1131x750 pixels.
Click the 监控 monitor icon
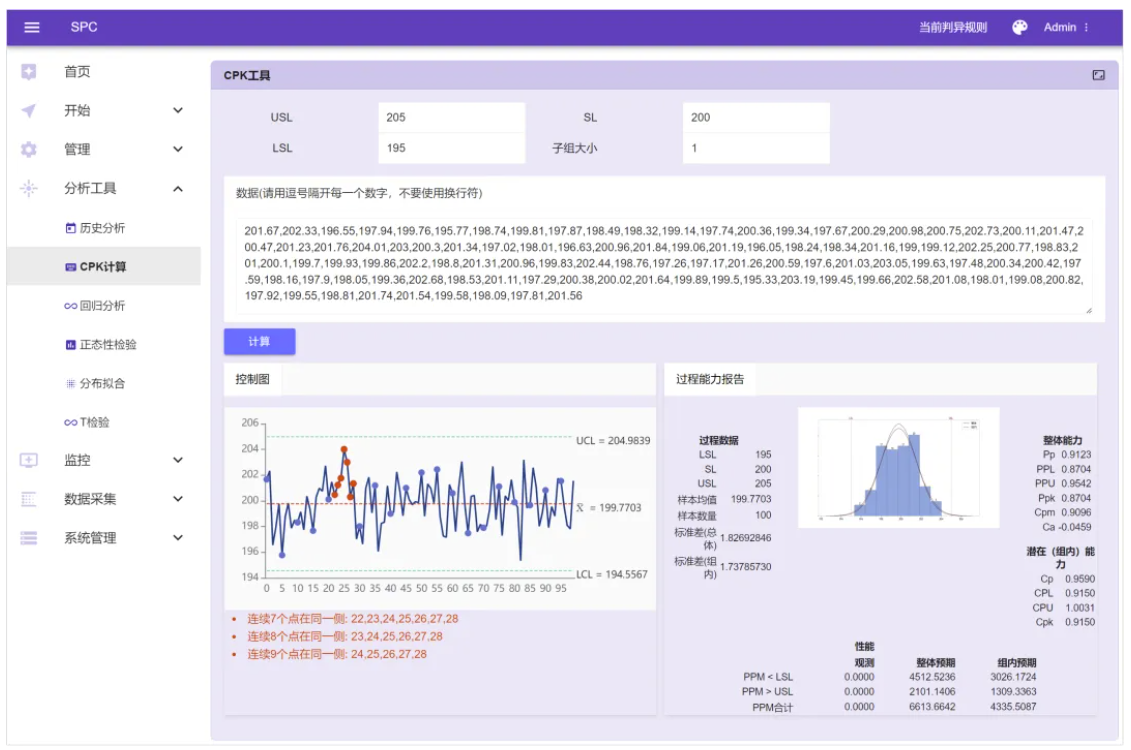click(29, 460)
